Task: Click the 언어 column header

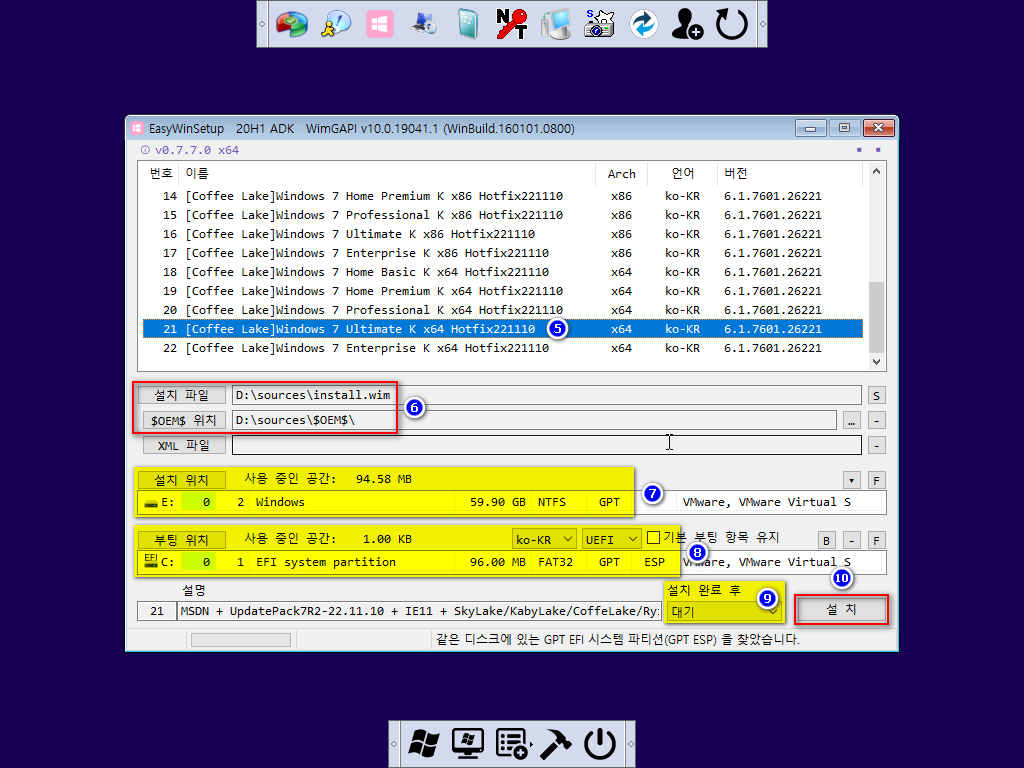Action: pos(682,173)
